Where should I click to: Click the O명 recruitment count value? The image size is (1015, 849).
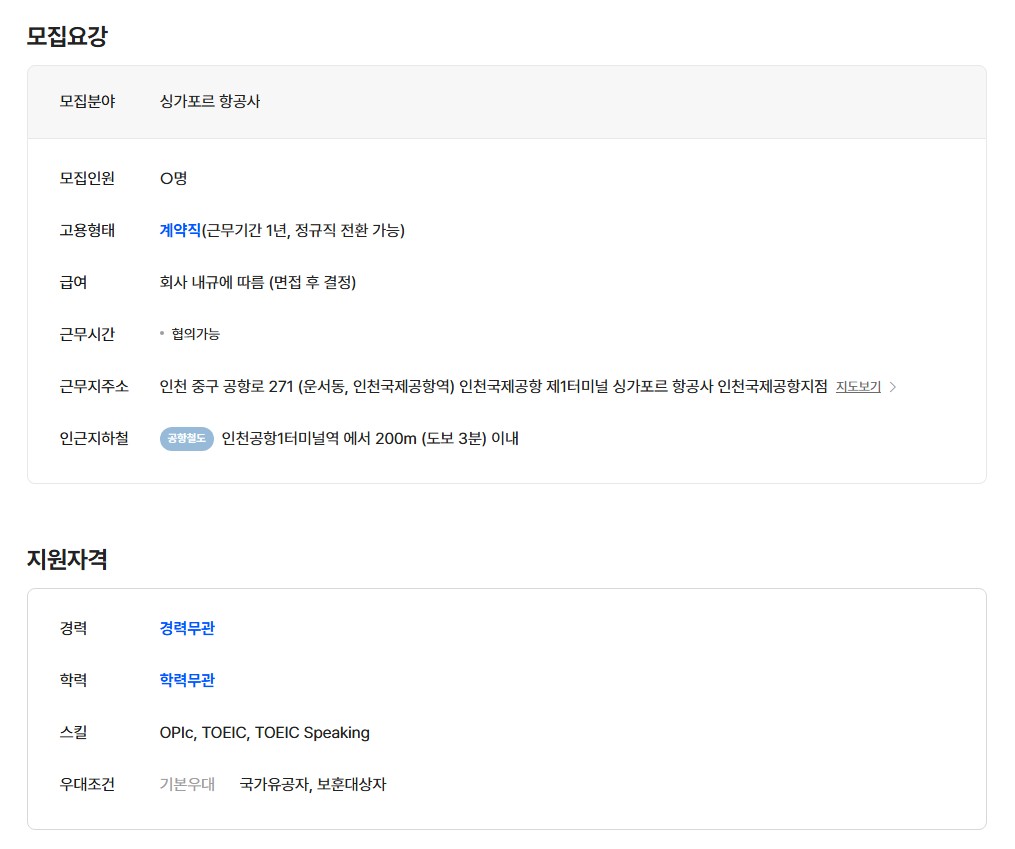pyautogui.click(x=173, y=179)
